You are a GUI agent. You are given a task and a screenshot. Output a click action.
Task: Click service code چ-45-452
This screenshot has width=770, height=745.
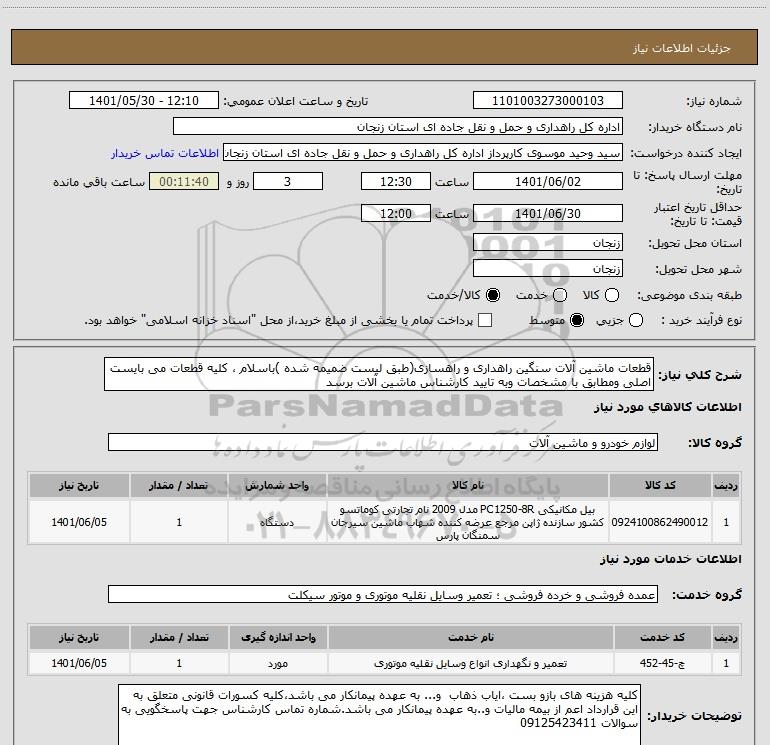click(x=662, y=663)
